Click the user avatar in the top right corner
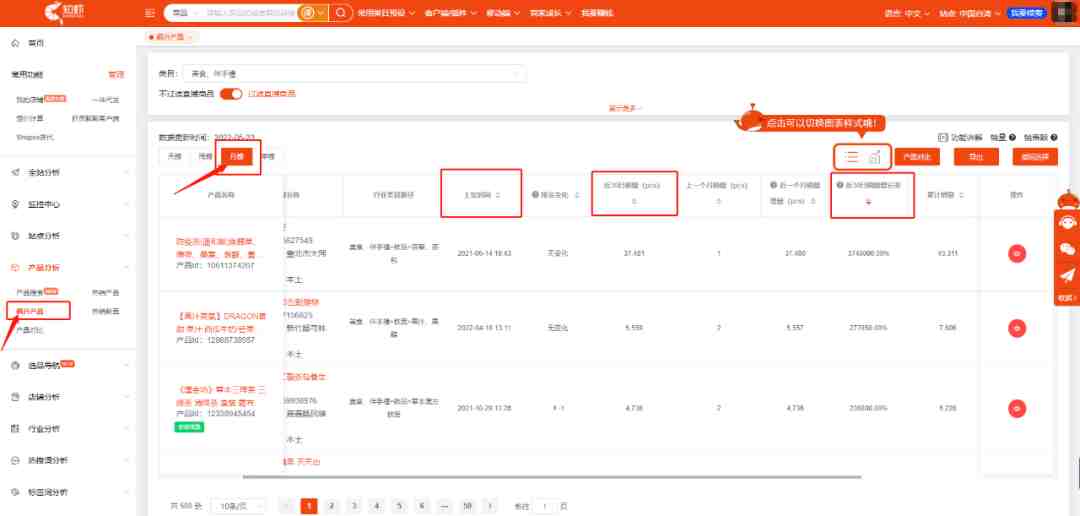This screenshot has width=1080, height=516. pyautogui.click(x=1063, y=12)
